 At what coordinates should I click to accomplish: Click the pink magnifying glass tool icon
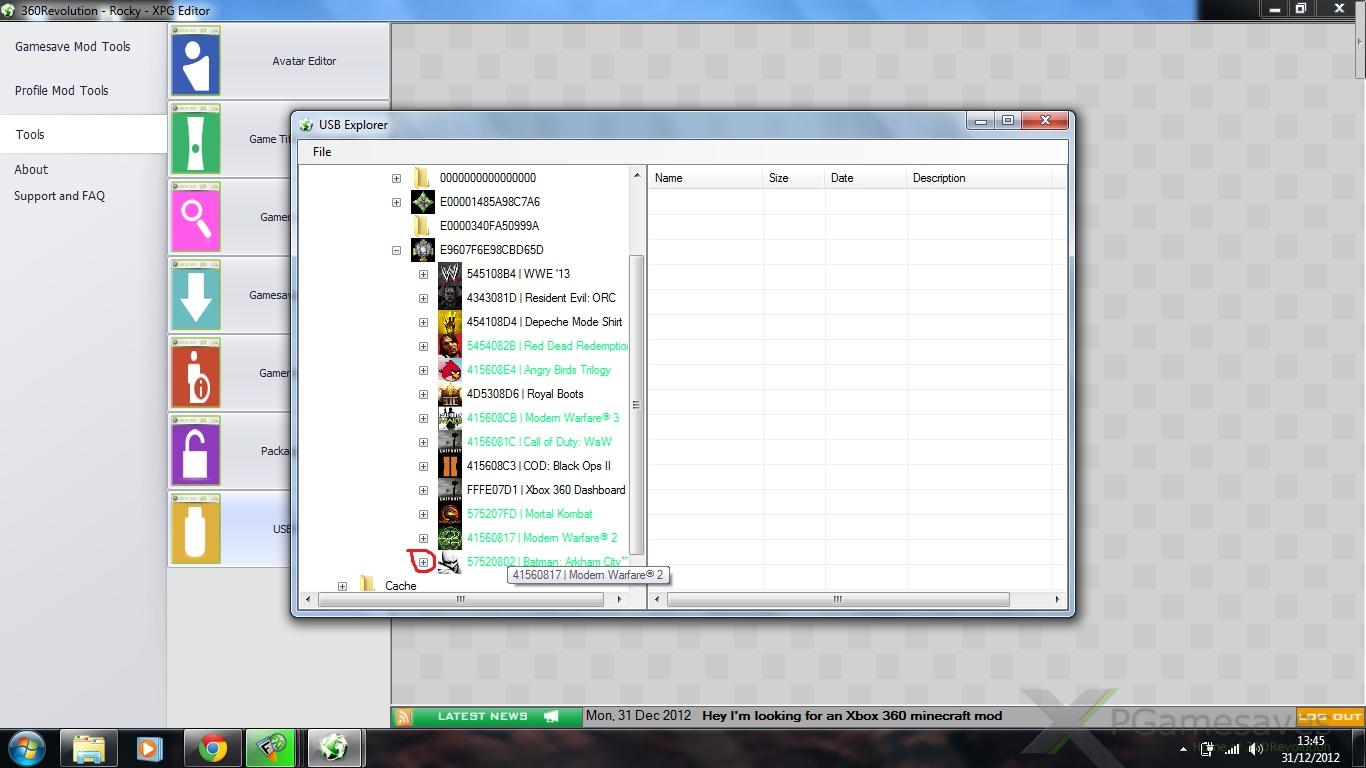[195, 217]
